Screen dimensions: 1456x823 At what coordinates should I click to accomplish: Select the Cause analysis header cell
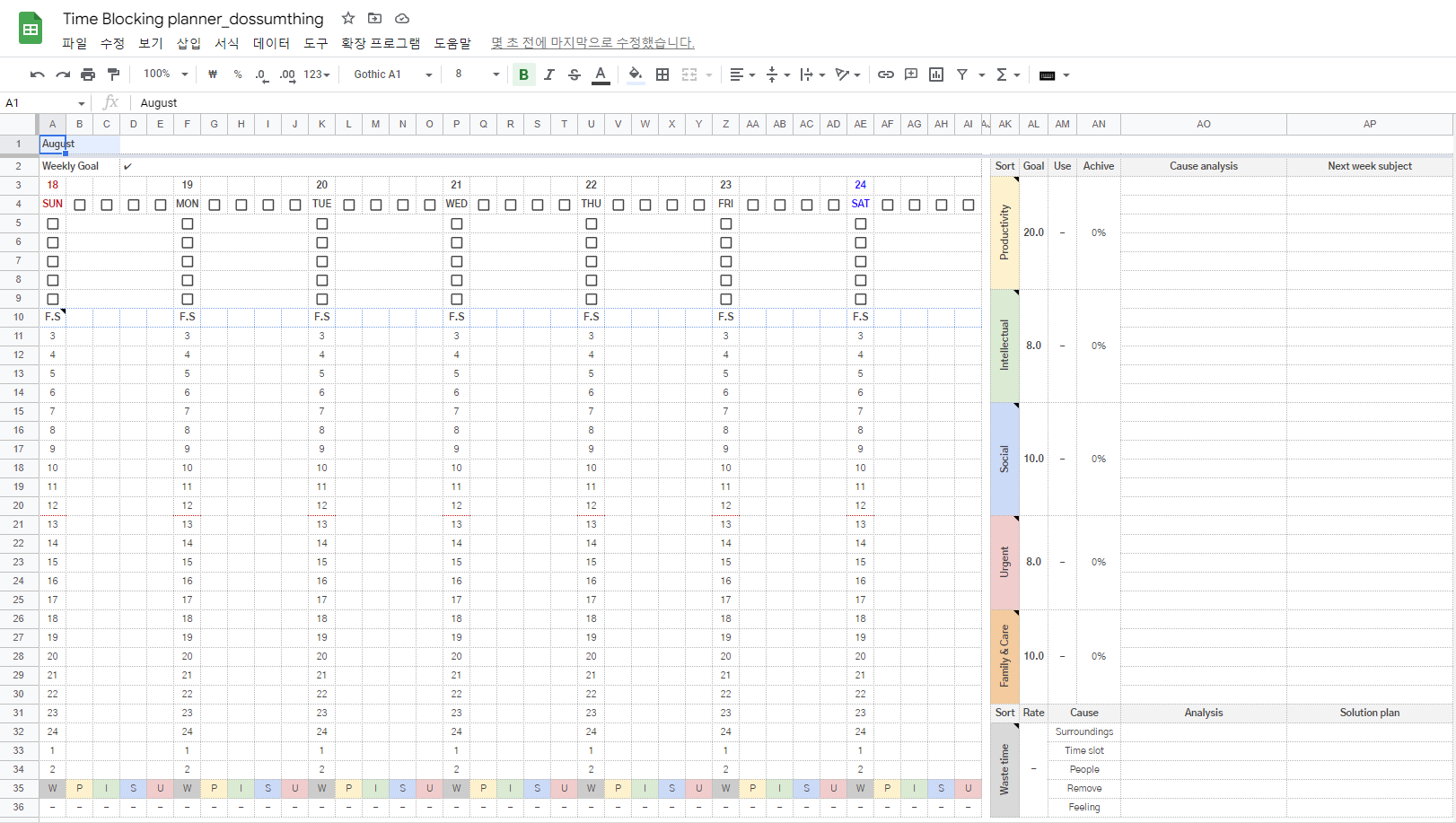(x=1204, y=166)
